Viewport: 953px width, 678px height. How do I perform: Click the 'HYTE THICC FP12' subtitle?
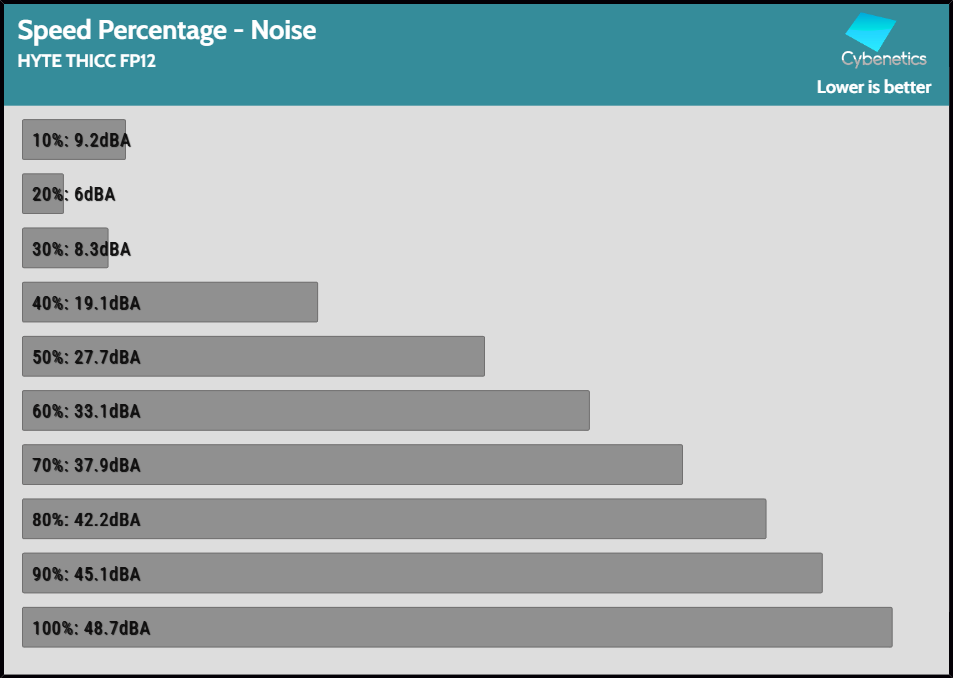click(86, 60)
